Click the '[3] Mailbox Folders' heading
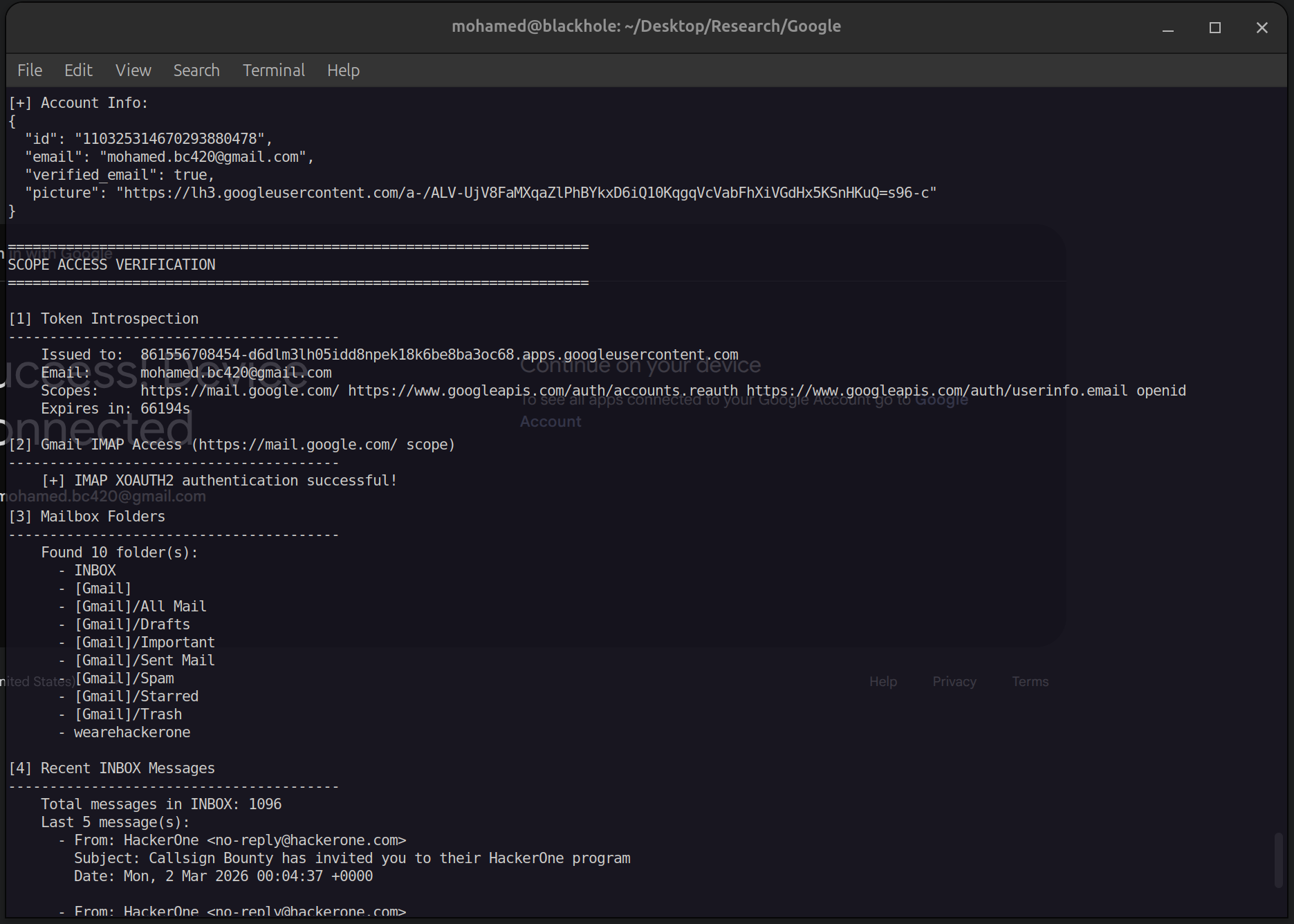The image size is (1294, 924). coord(86,517)
